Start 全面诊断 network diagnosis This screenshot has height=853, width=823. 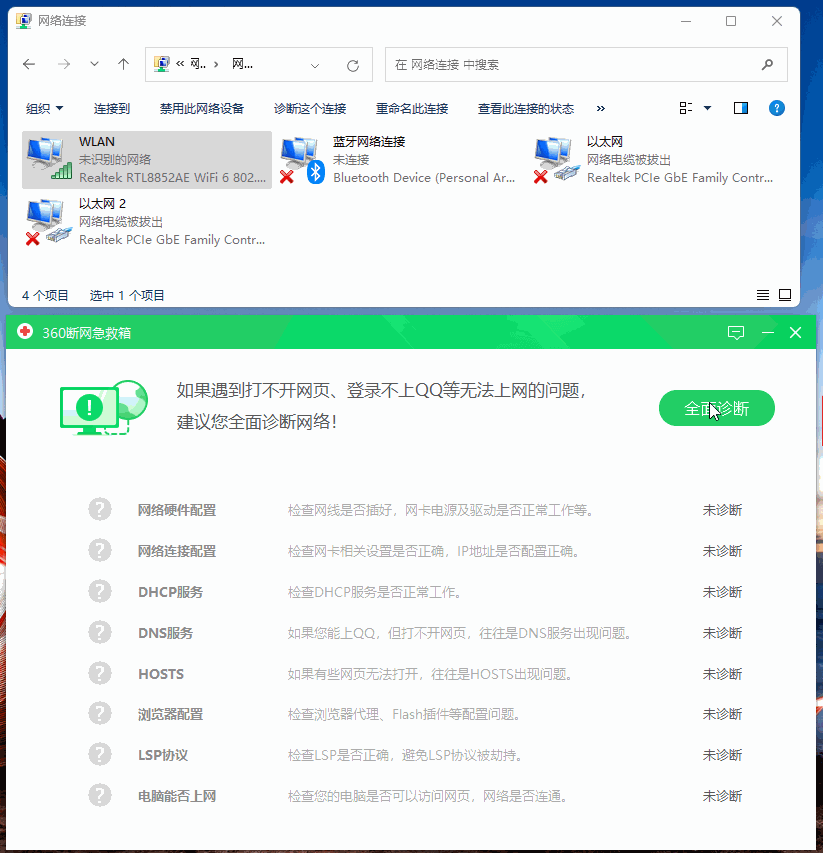(716, 408)
